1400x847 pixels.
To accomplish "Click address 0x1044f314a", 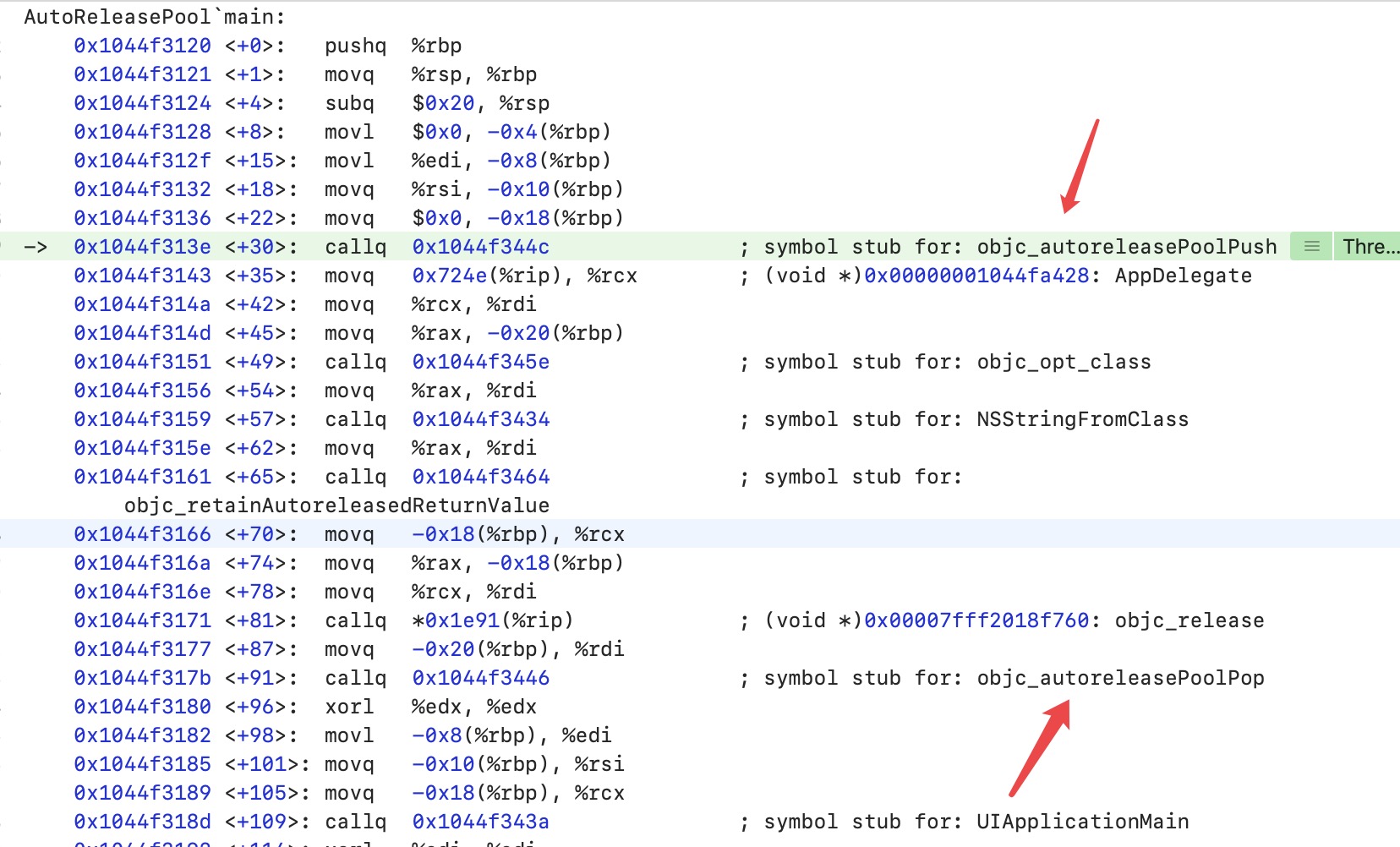I will 142,304.
